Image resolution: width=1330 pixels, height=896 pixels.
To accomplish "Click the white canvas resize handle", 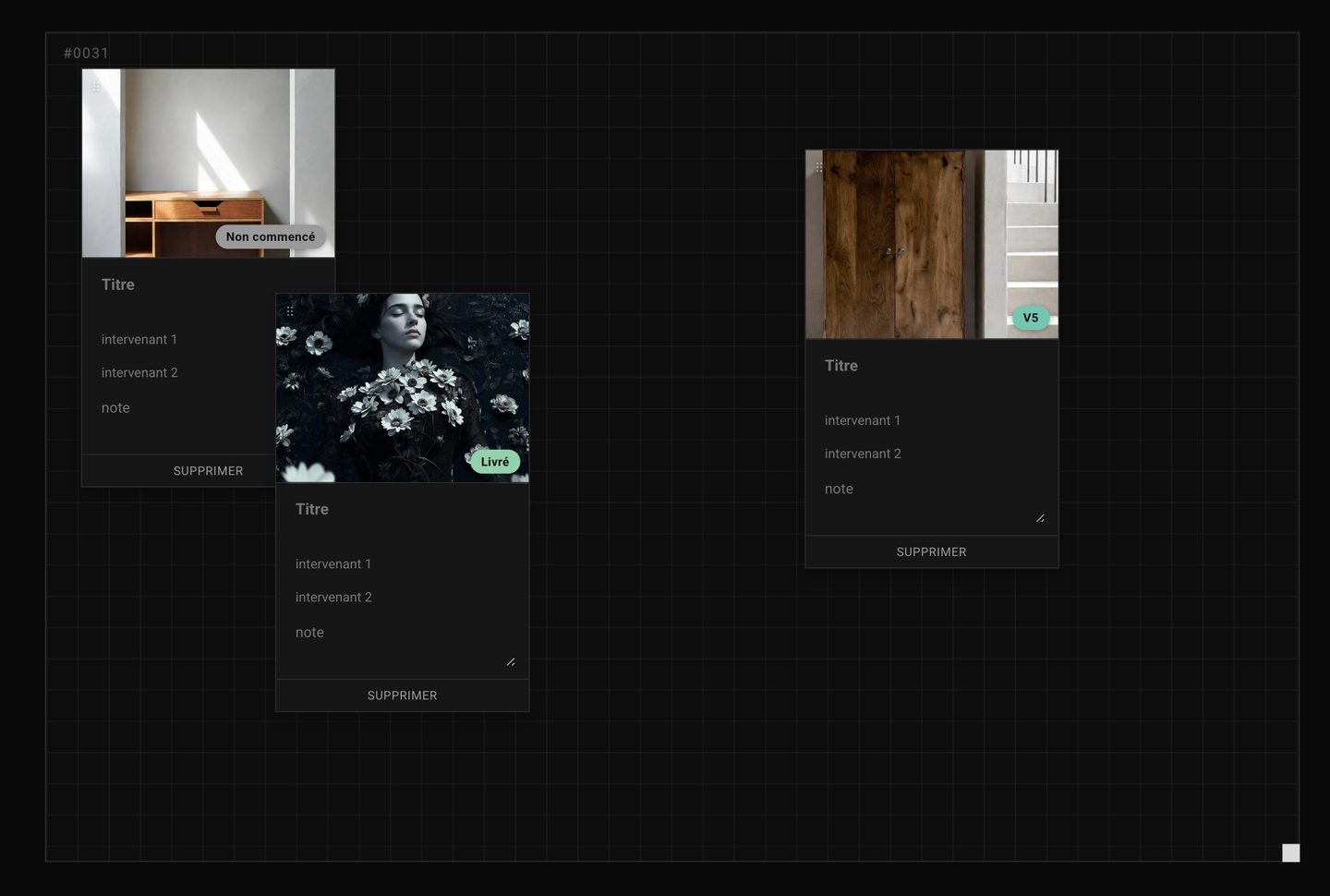I will 1291,853.
